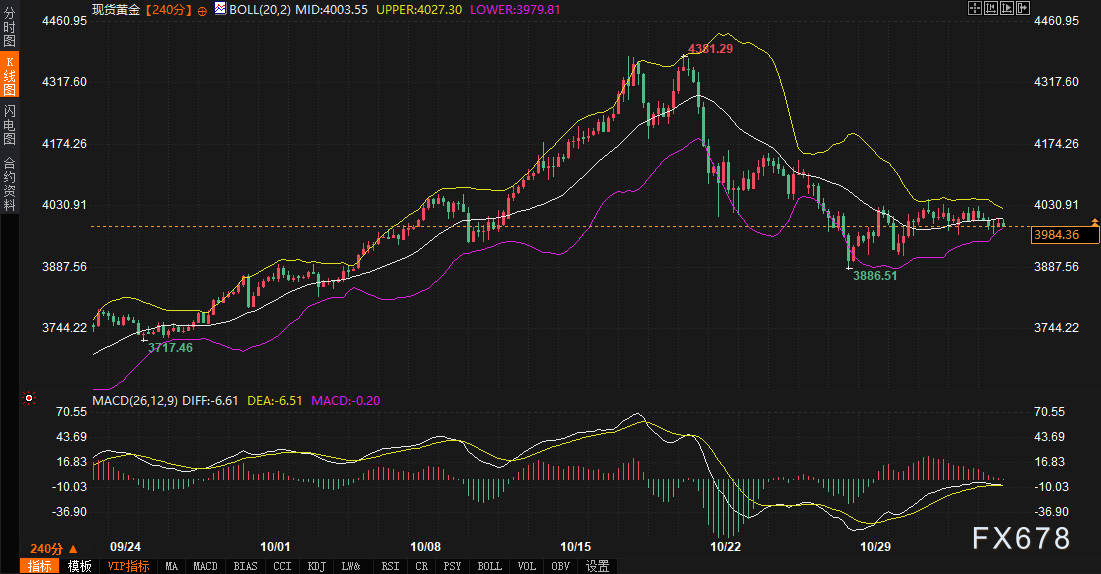Click the 设置 settings button

click(597, 566)
